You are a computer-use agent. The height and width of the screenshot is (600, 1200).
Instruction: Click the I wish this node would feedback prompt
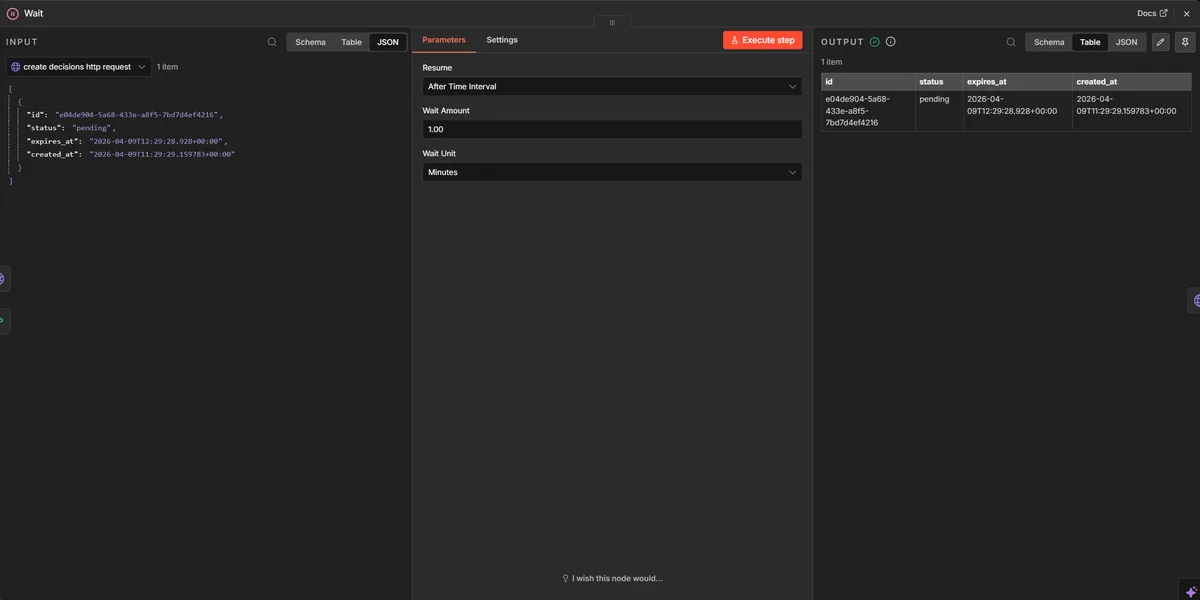click(611, 577)
